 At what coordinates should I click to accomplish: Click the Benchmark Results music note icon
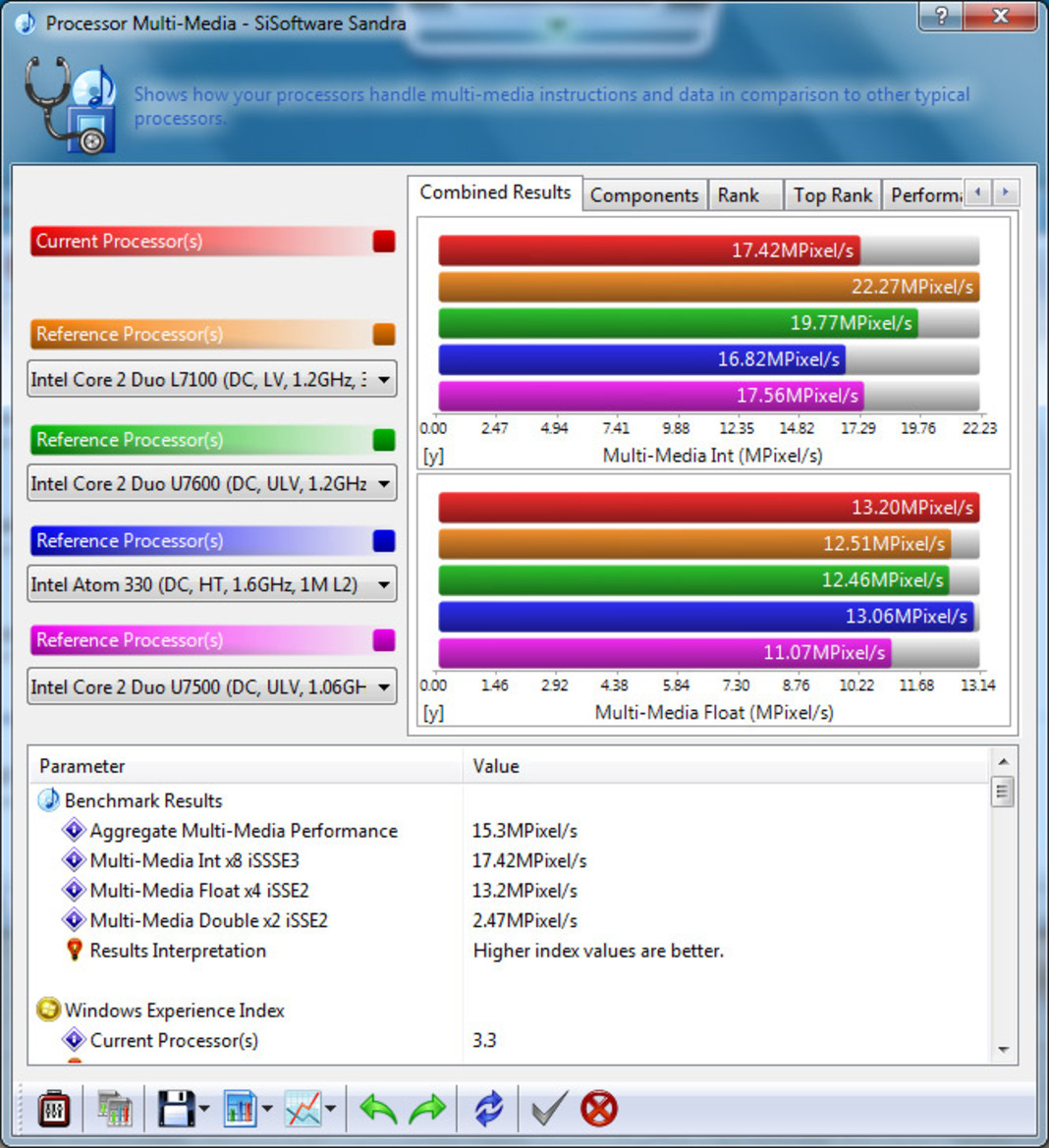coord(48,800)
